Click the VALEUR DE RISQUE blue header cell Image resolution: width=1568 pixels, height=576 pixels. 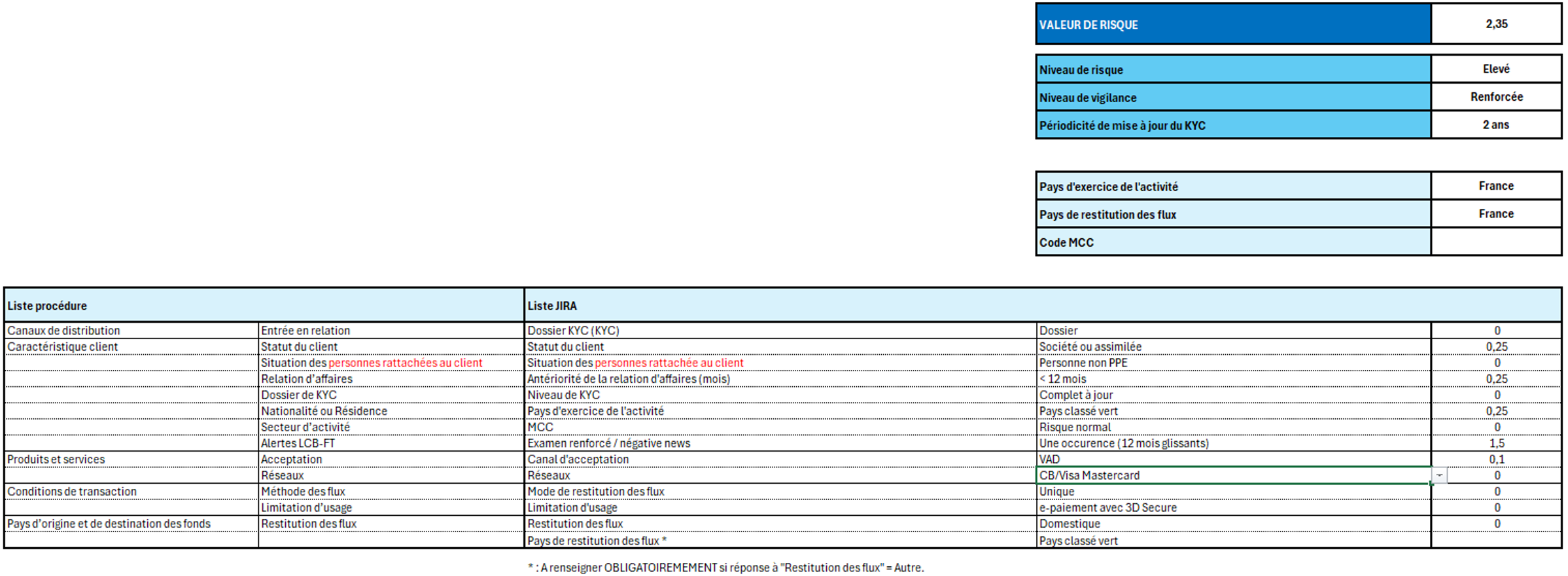pyautogui.click(x=1233, y=24)
